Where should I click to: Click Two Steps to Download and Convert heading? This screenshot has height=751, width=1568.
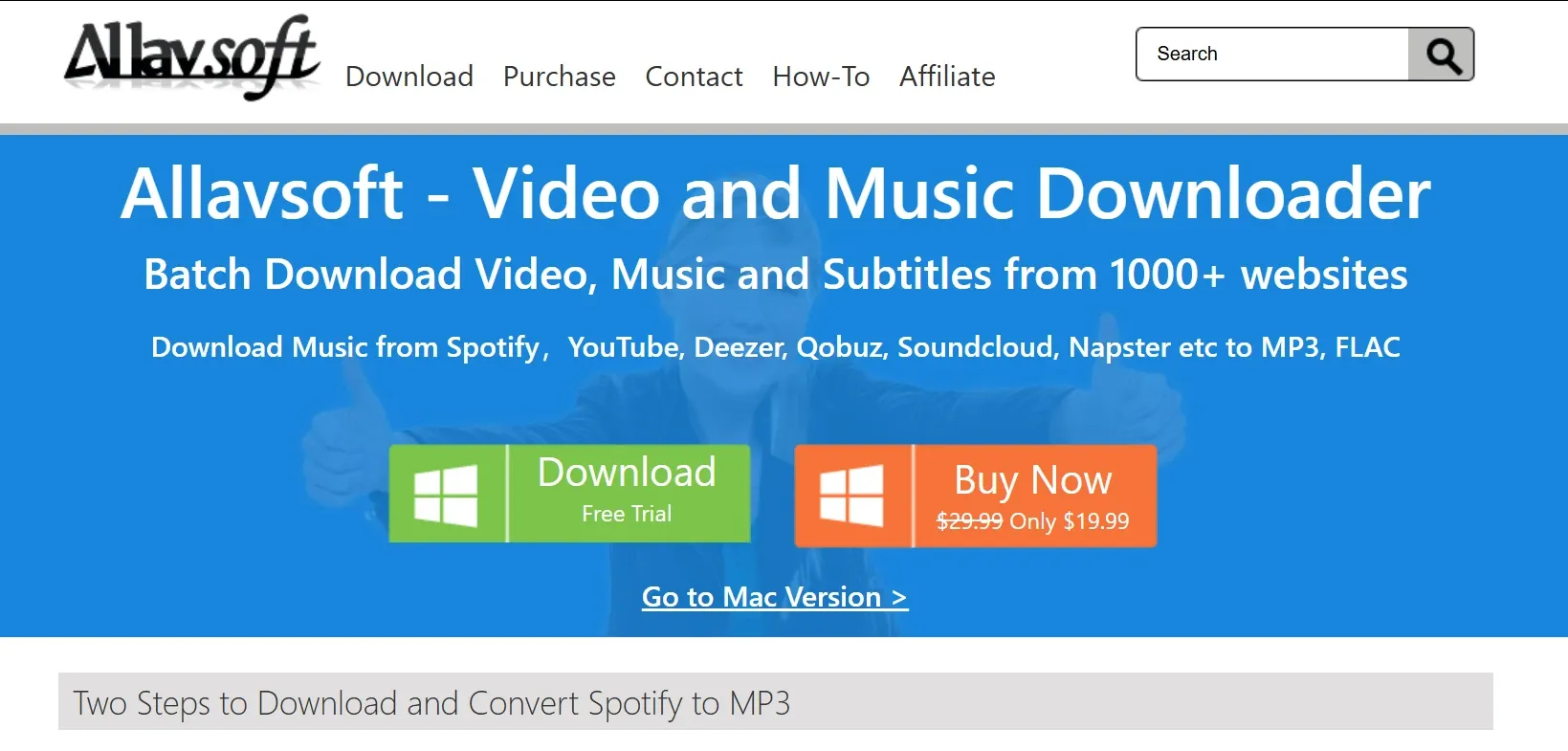(432, 704)
